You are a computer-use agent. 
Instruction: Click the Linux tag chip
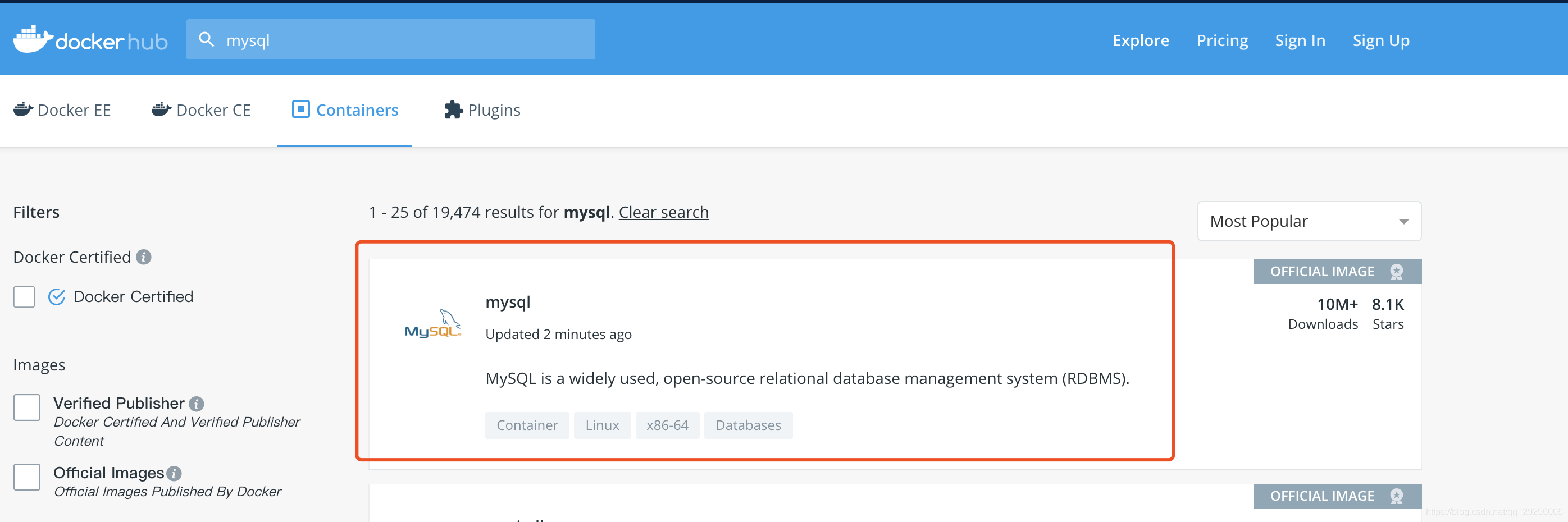point(602,425)
